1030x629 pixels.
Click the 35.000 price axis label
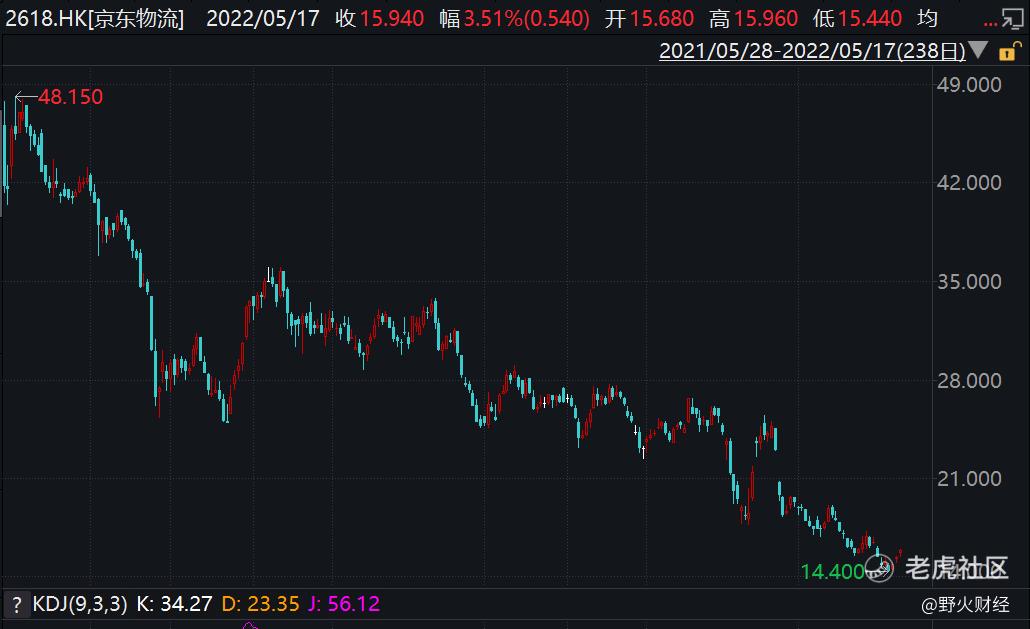(969, 282)
